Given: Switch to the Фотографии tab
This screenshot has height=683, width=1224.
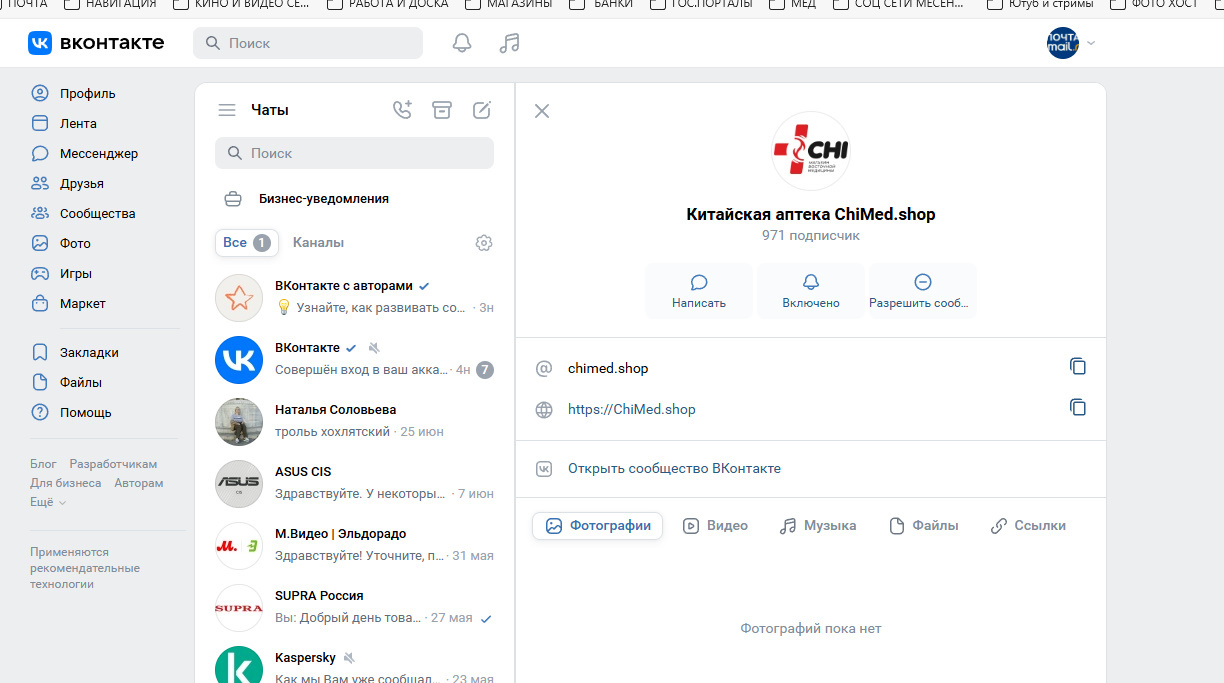Looking at the screenshot, I should 597,526.
